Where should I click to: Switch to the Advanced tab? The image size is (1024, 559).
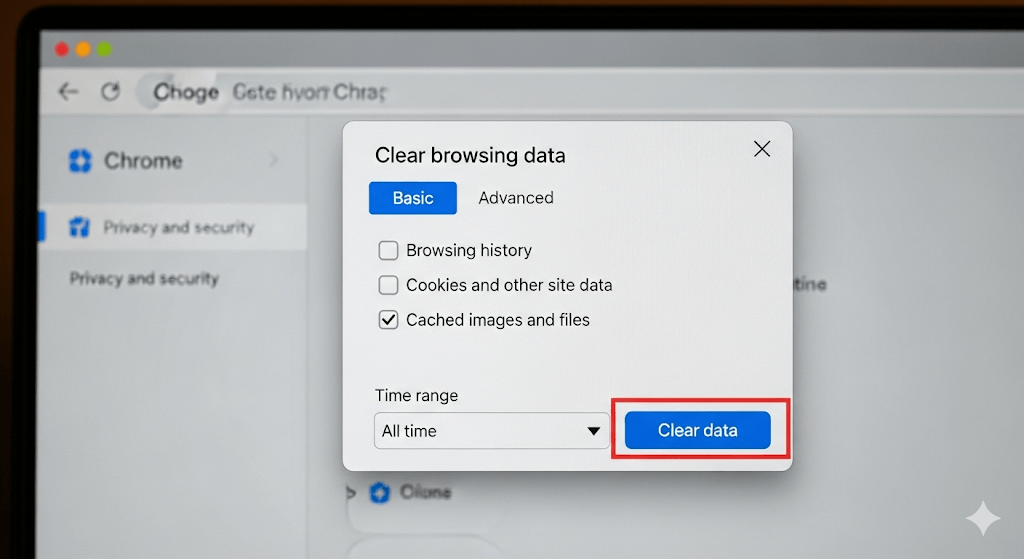pos(516,198)
